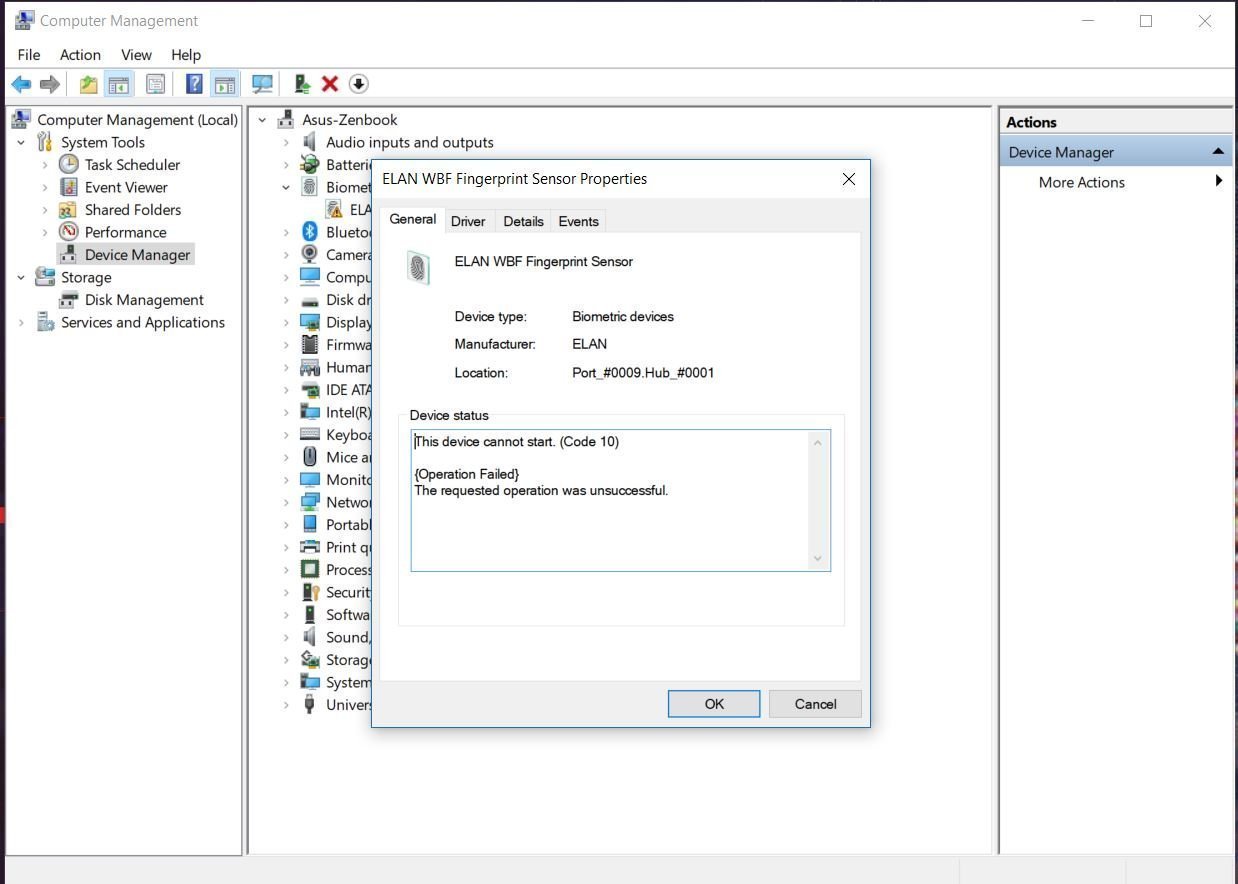The image size is (1238, 884).
Task: Expand the Performance node
Action: [x=45, y=232]
